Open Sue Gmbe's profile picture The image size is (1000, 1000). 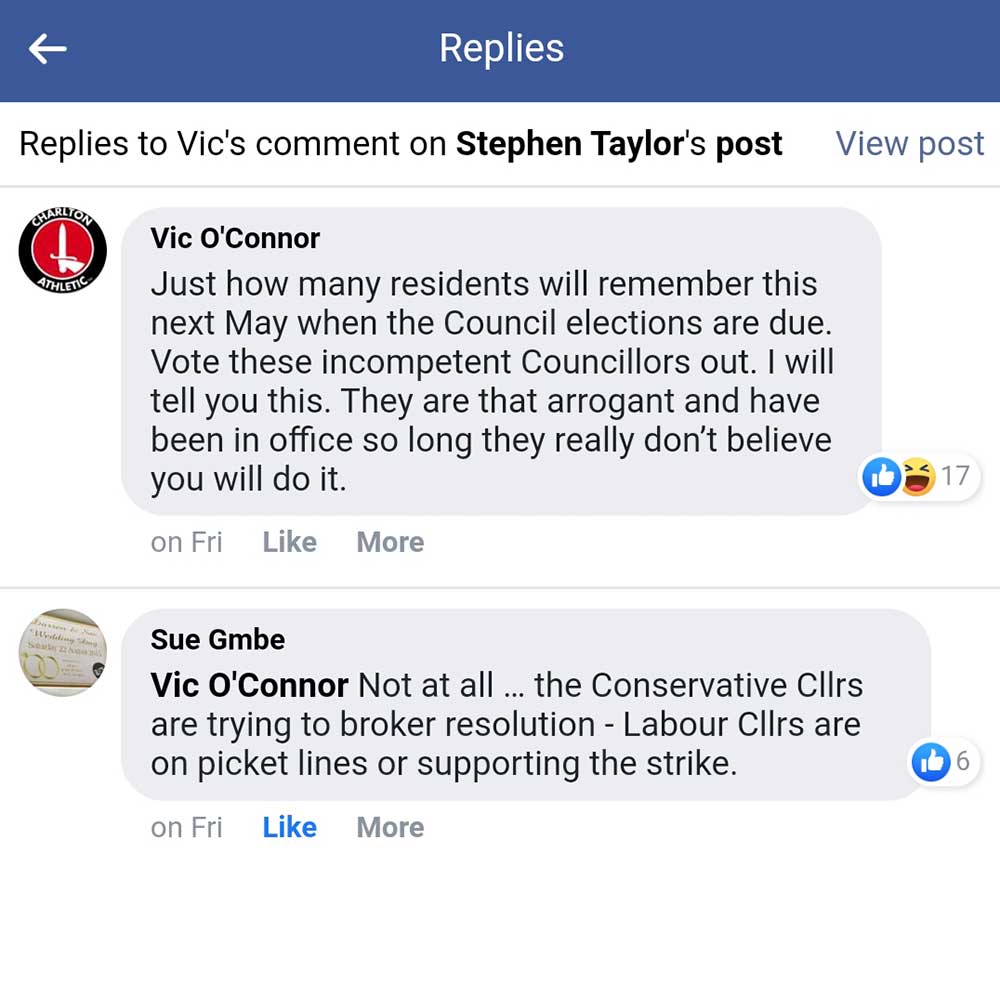click(x=62, y=651)
